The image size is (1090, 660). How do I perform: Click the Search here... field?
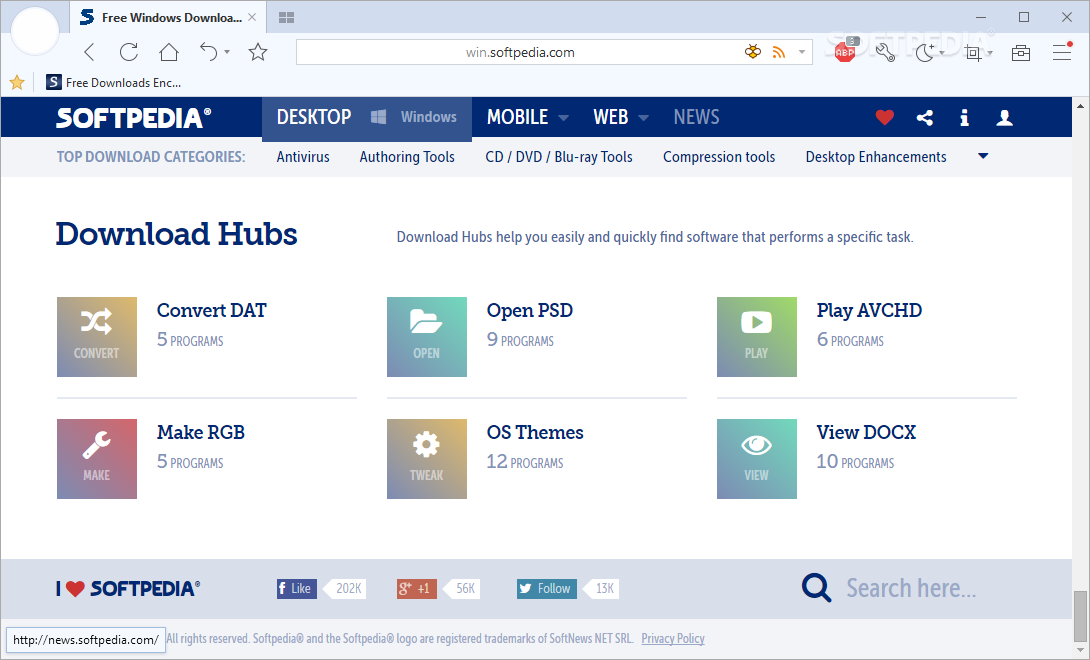click(x=911, y=588)
